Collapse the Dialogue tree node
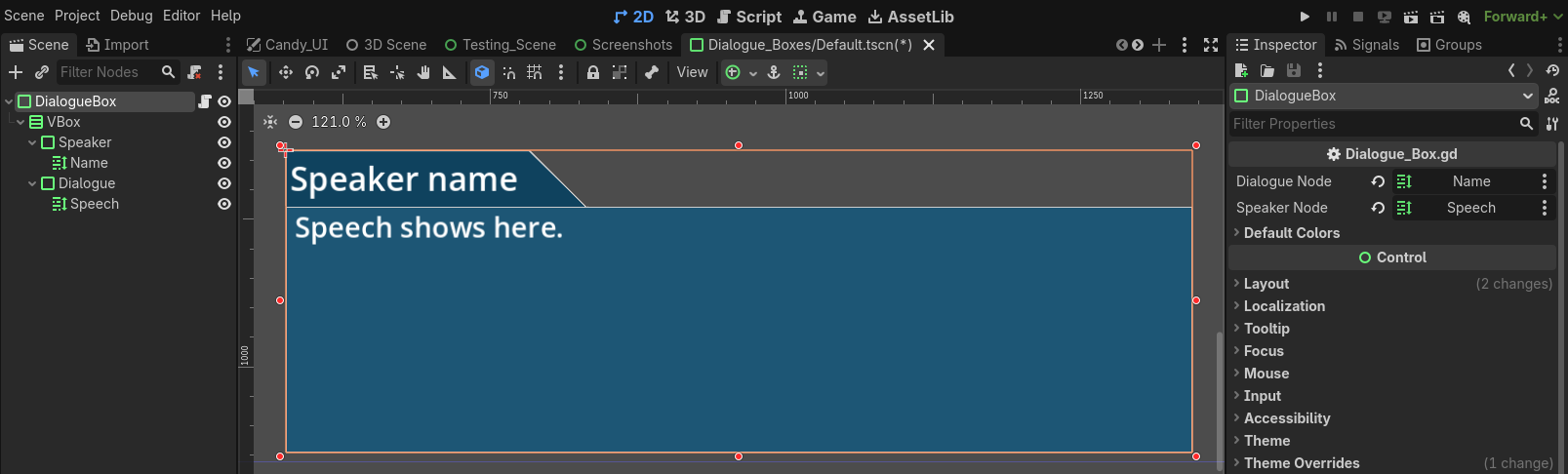Viewport: 1568px width, 474px height. coord(32,183)
